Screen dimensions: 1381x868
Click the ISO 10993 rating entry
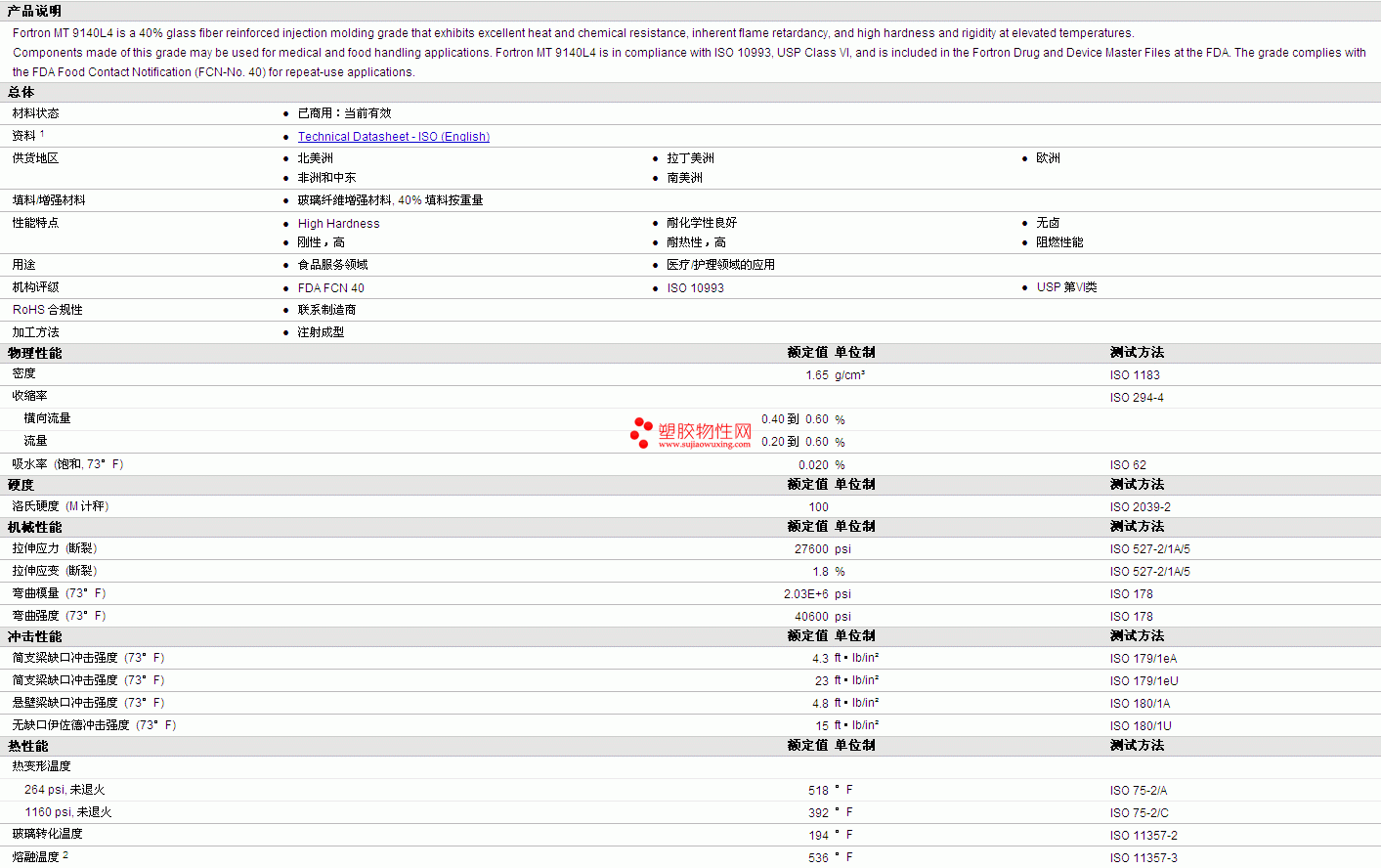pos(695,288)
